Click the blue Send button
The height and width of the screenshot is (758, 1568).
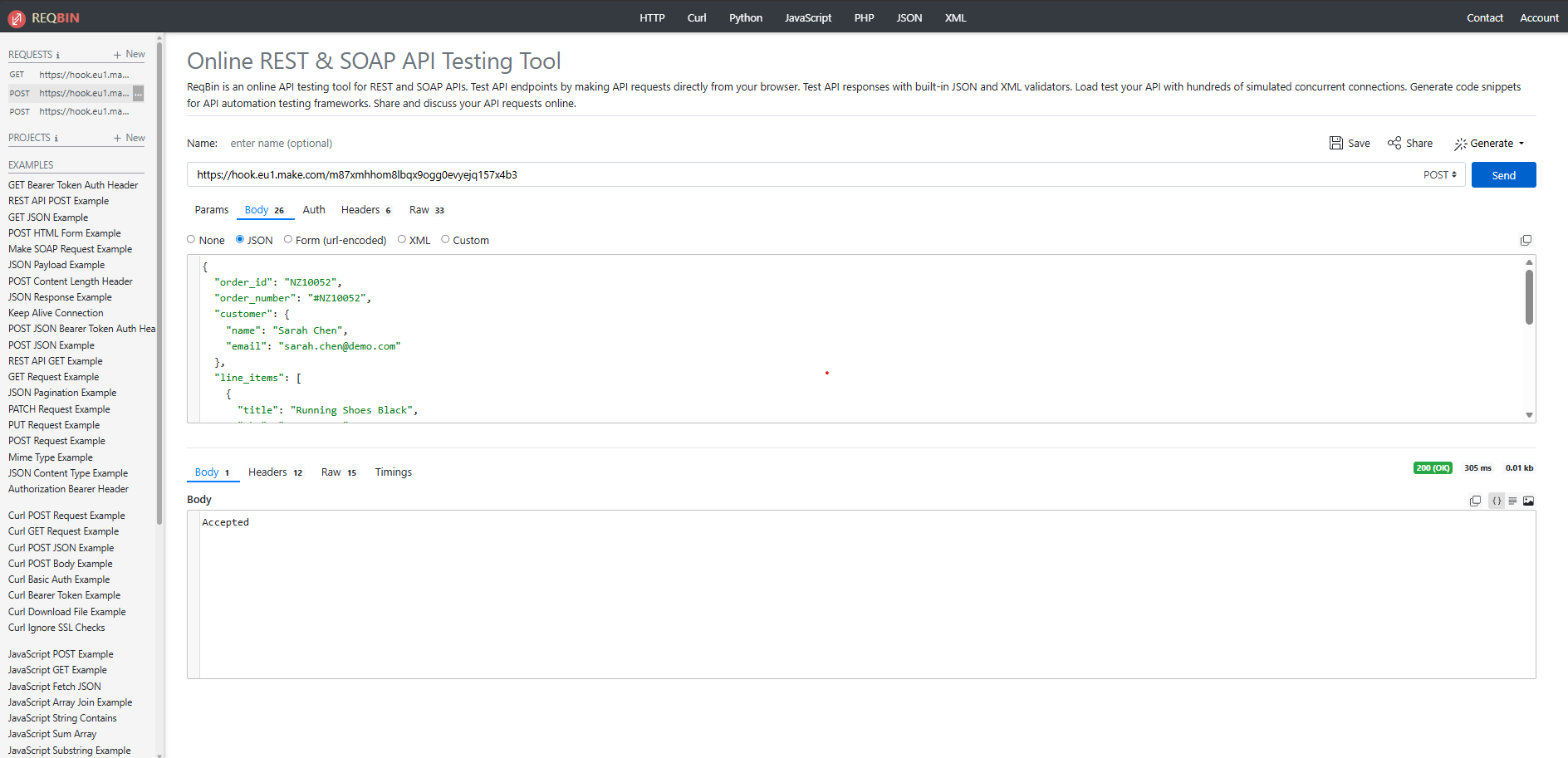1503,175
